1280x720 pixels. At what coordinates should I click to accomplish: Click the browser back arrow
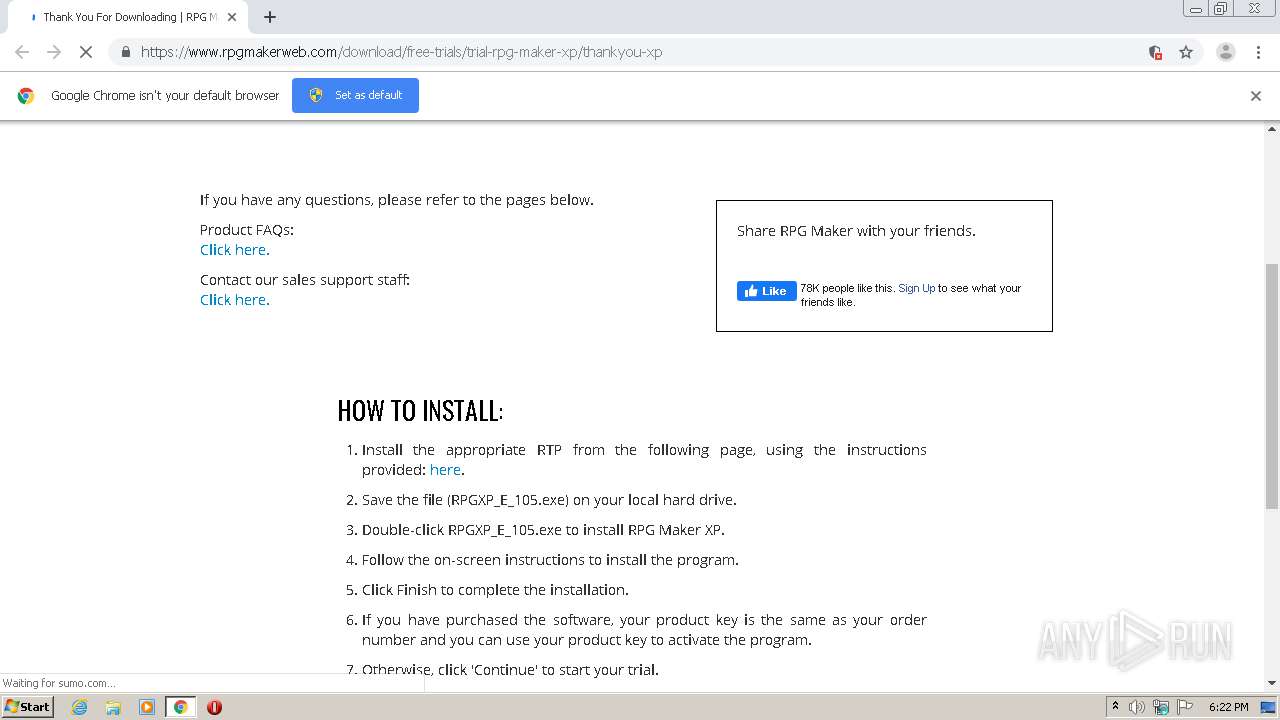(x=22, y=52)
